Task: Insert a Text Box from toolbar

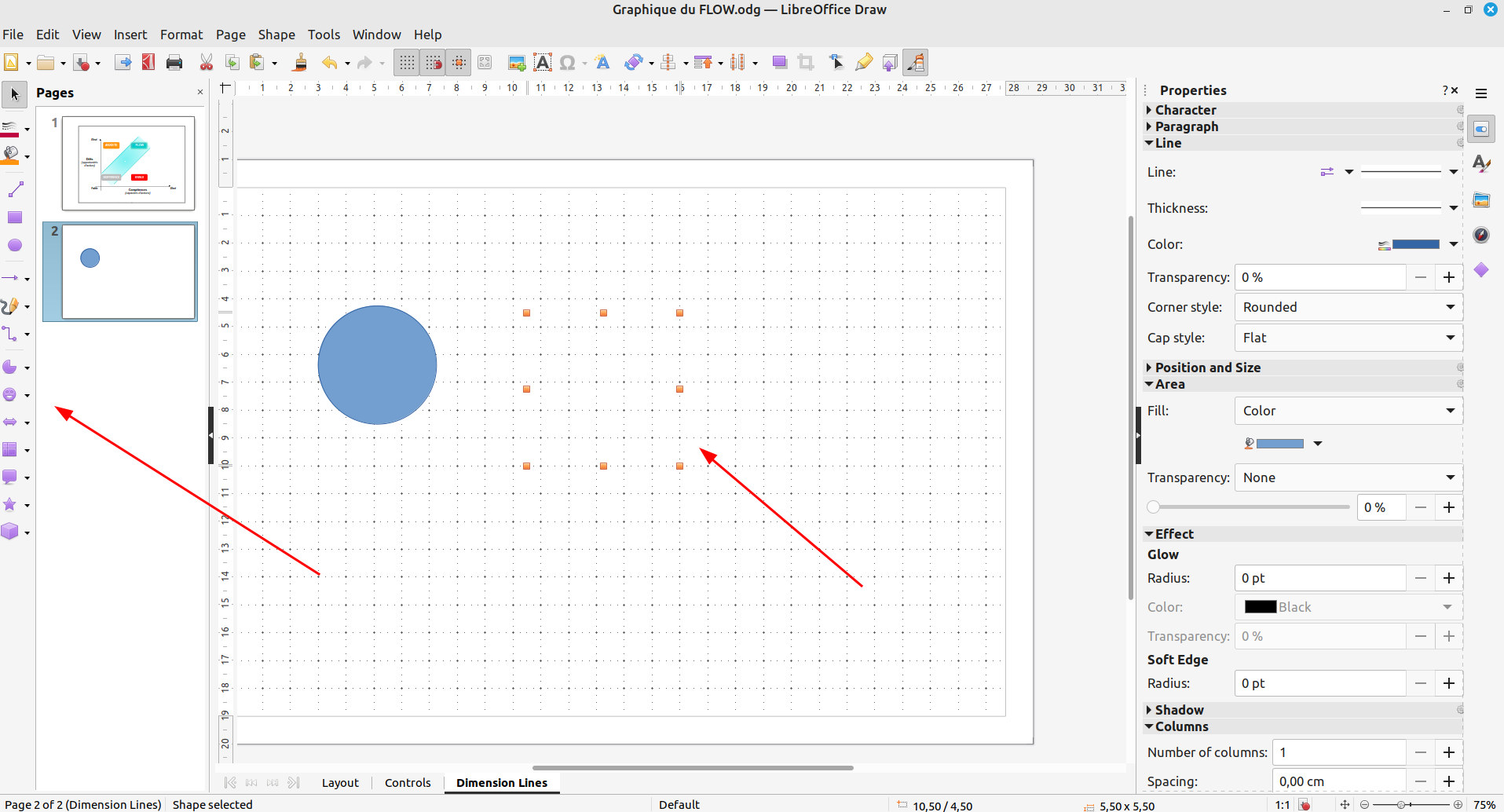Action: tap(543, 63)
